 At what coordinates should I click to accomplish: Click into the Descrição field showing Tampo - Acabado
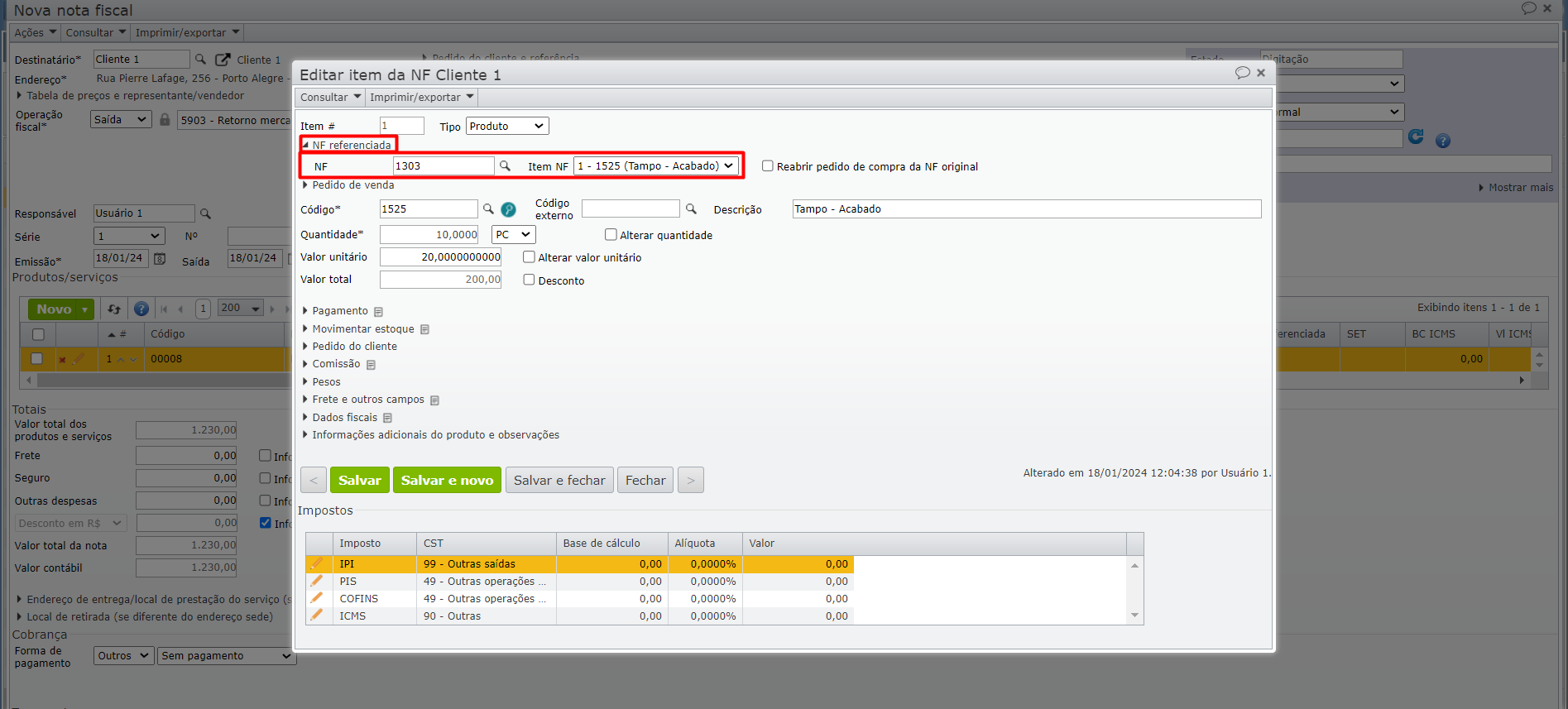1027,209
